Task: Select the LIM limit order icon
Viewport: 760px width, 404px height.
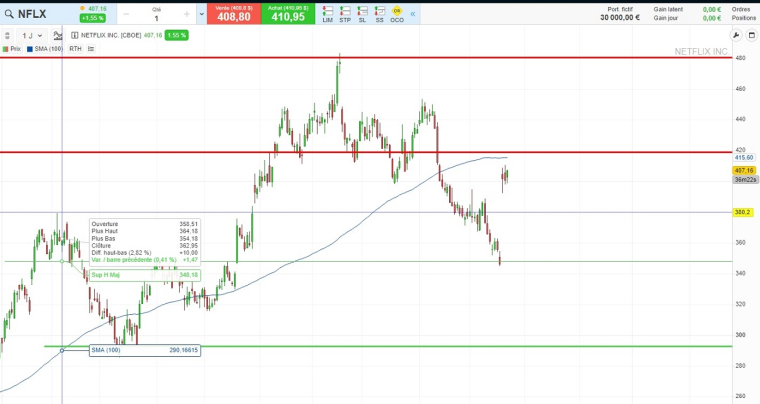Action: point(329,13)
